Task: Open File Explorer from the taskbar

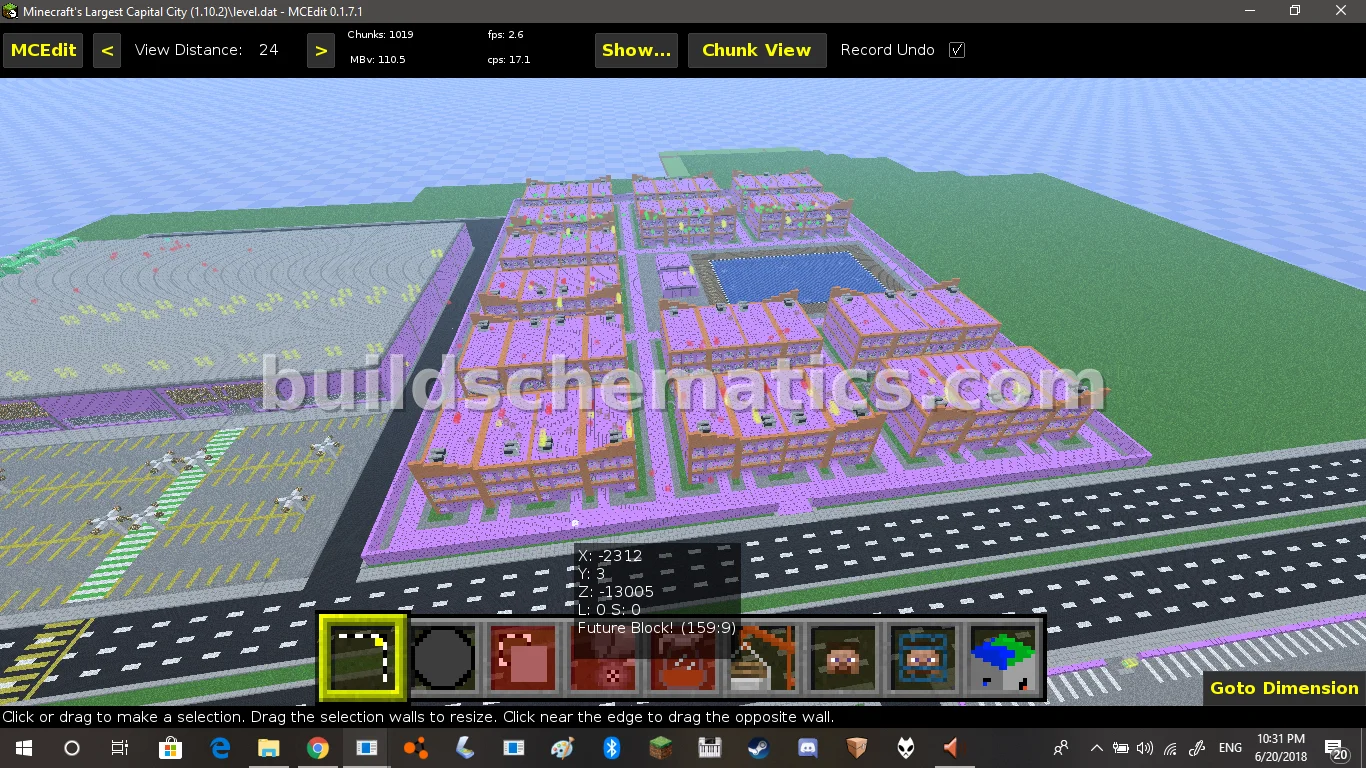Action: pos(269,748)
